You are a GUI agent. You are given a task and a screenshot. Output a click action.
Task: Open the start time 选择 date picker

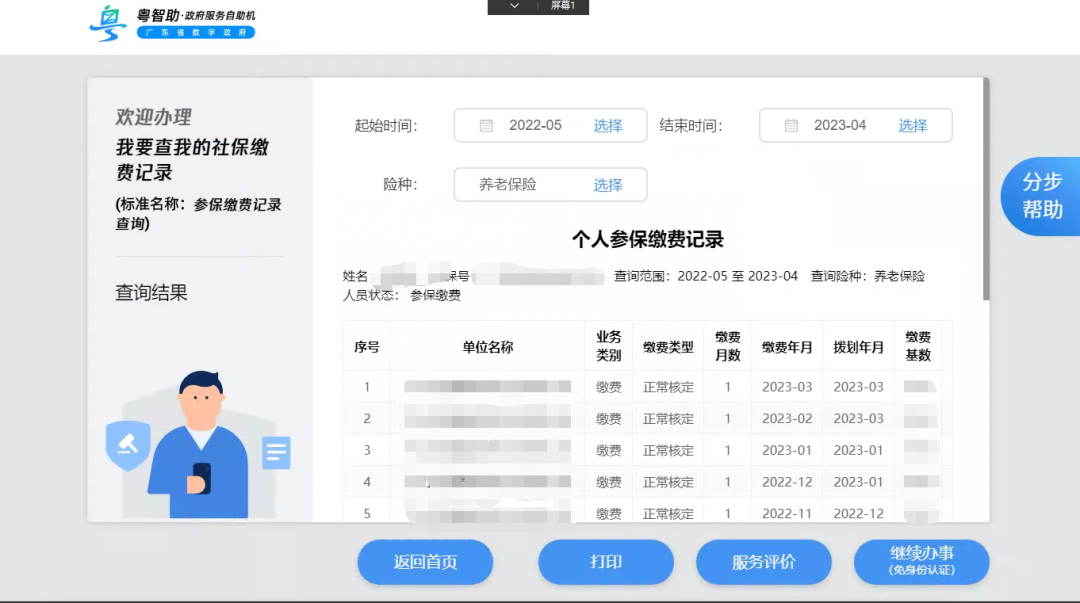point(608,125)
